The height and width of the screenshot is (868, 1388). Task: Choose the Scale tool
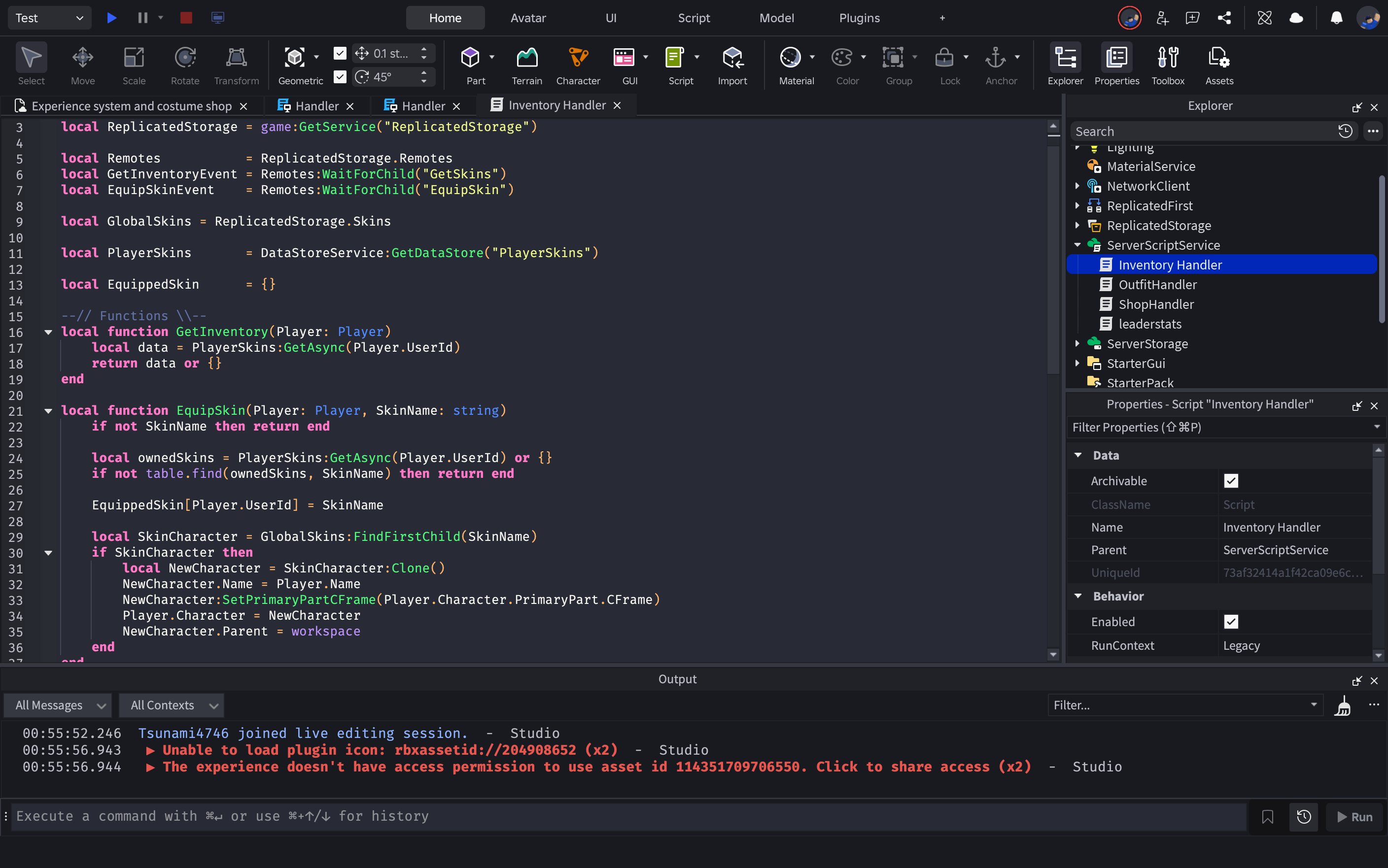click(134, 64)
